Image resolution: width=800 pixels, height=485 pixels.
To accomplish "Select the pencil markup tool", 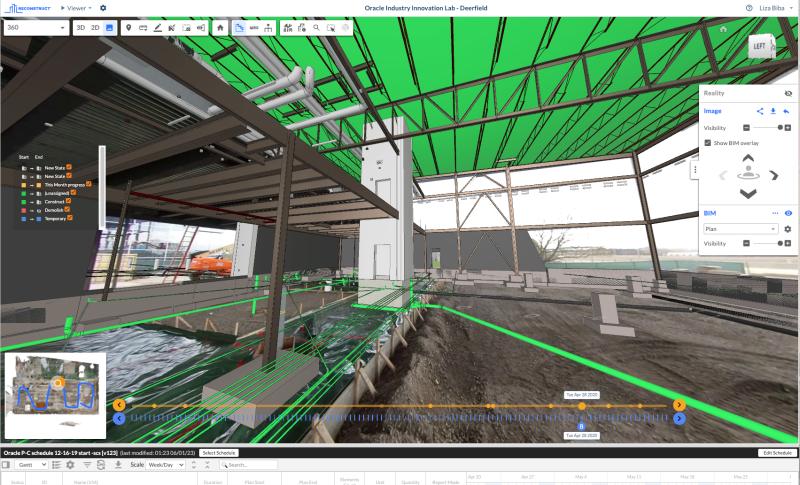I will 158,28.
